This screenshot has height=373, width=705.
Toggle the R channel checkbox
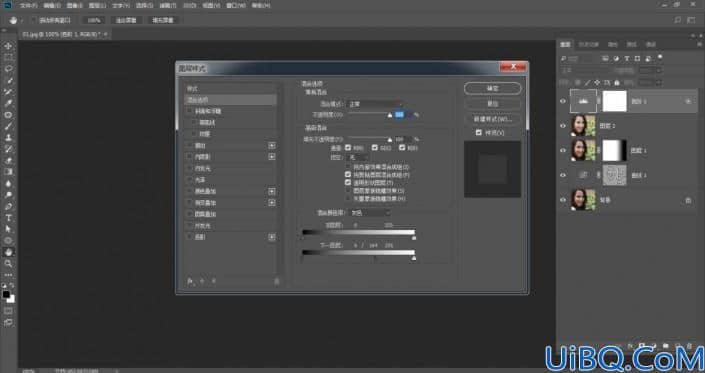348,147
